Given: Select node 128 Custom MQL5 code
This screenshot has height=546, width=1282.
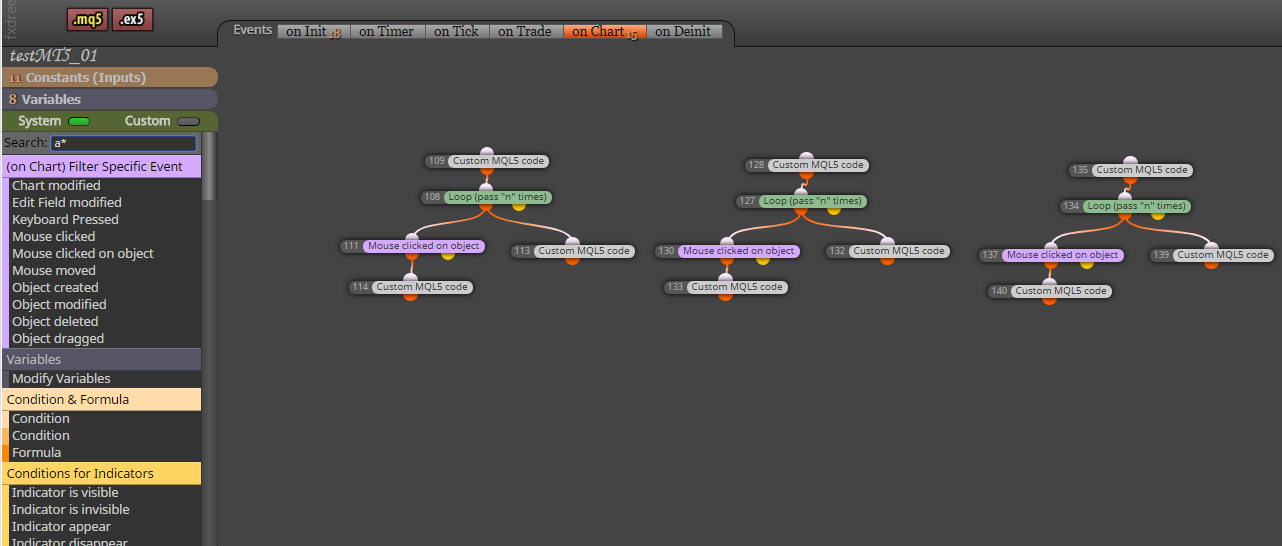Looking at the screenshot, I should [818, 165].
